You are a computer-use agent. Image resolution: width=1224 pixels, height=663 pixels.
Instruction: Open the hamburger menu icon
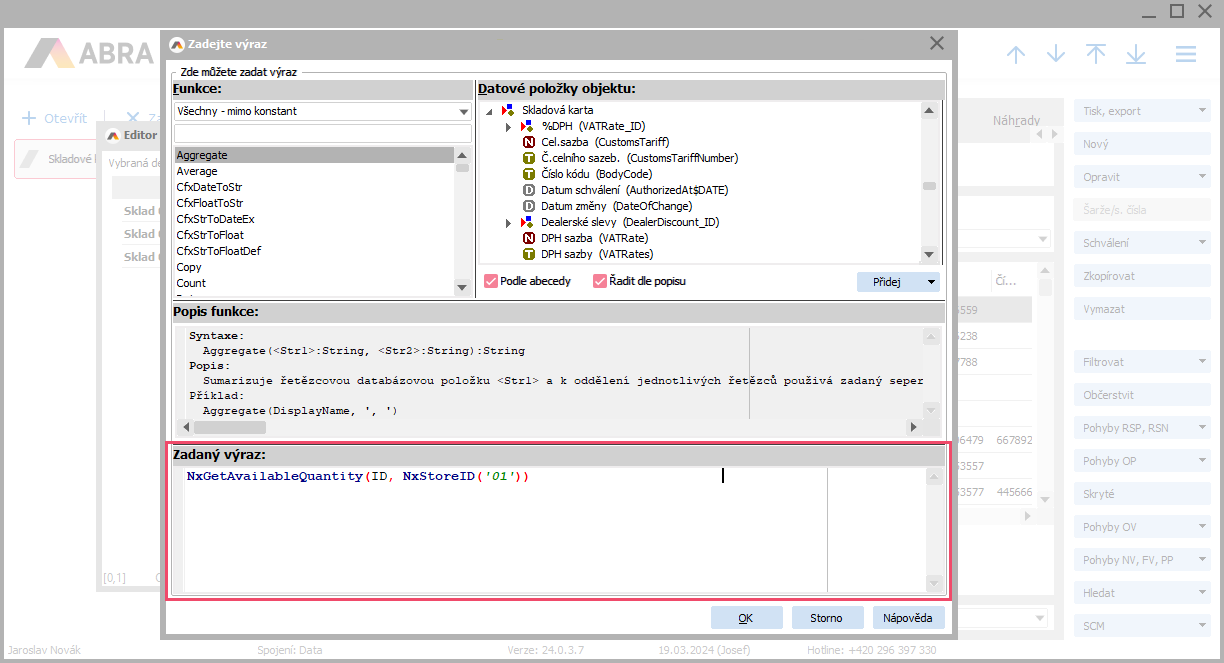[x=1186, y=54]
